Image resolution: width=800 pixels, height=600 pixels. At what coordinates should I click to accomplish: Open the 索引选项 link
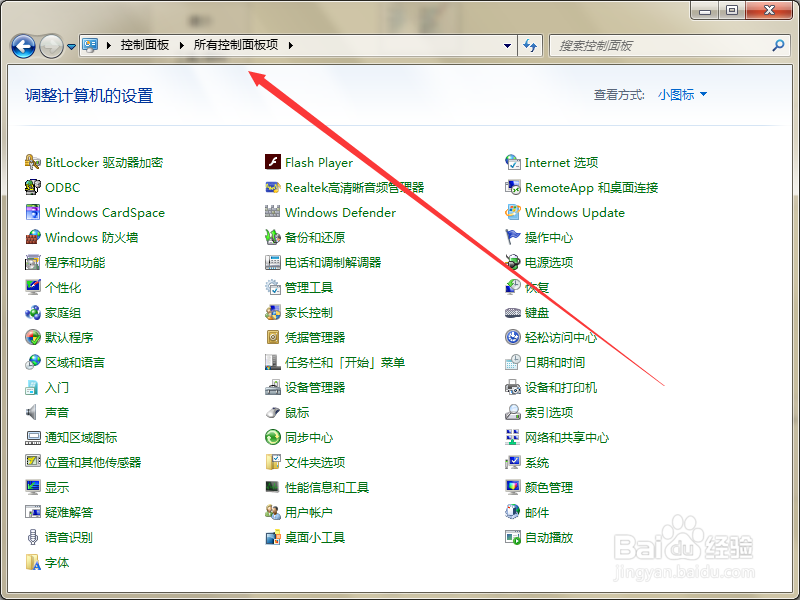pos(549,413)
